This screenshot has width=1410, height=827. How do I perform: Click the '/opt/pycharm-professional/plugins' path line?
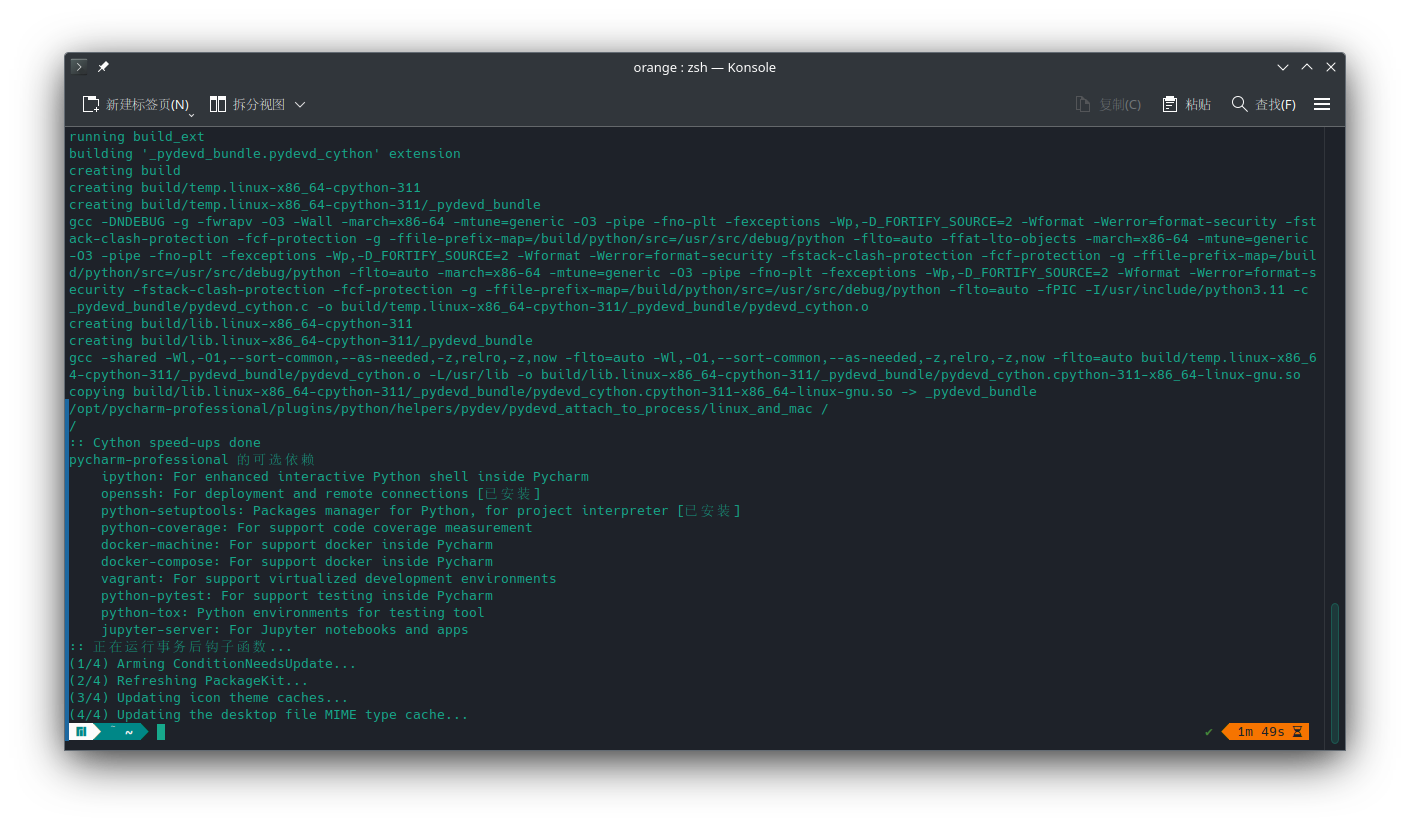pos(449,409)
